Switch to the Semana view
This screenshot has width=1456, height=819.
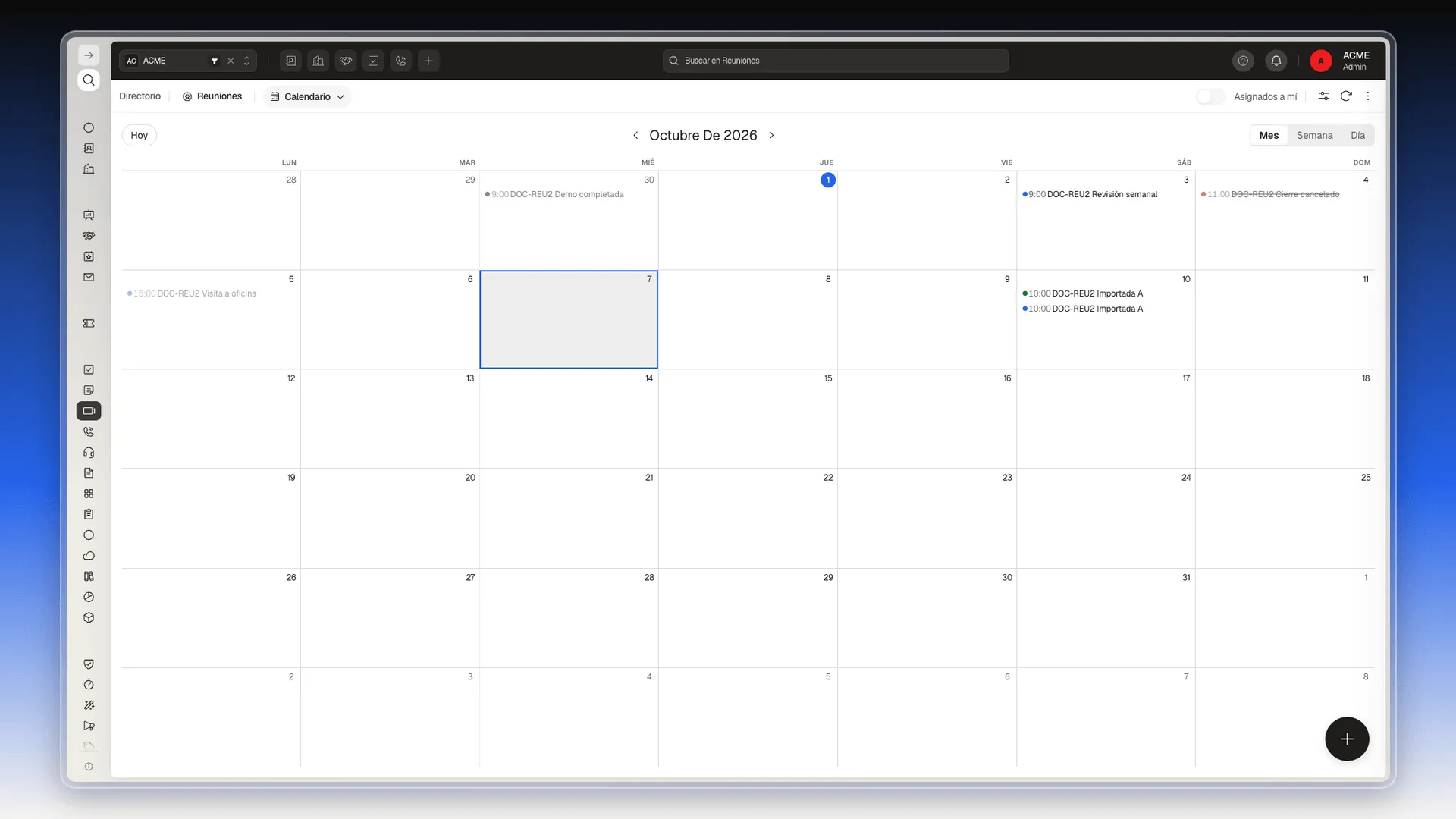click(1314, 136)
